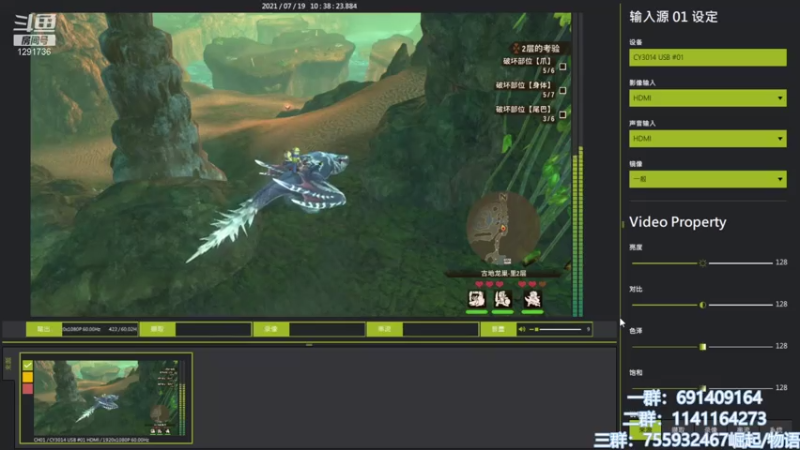Mute audio with the speaker icon
This screenshot has width=800, height=450.
click(x=521, y=330)
